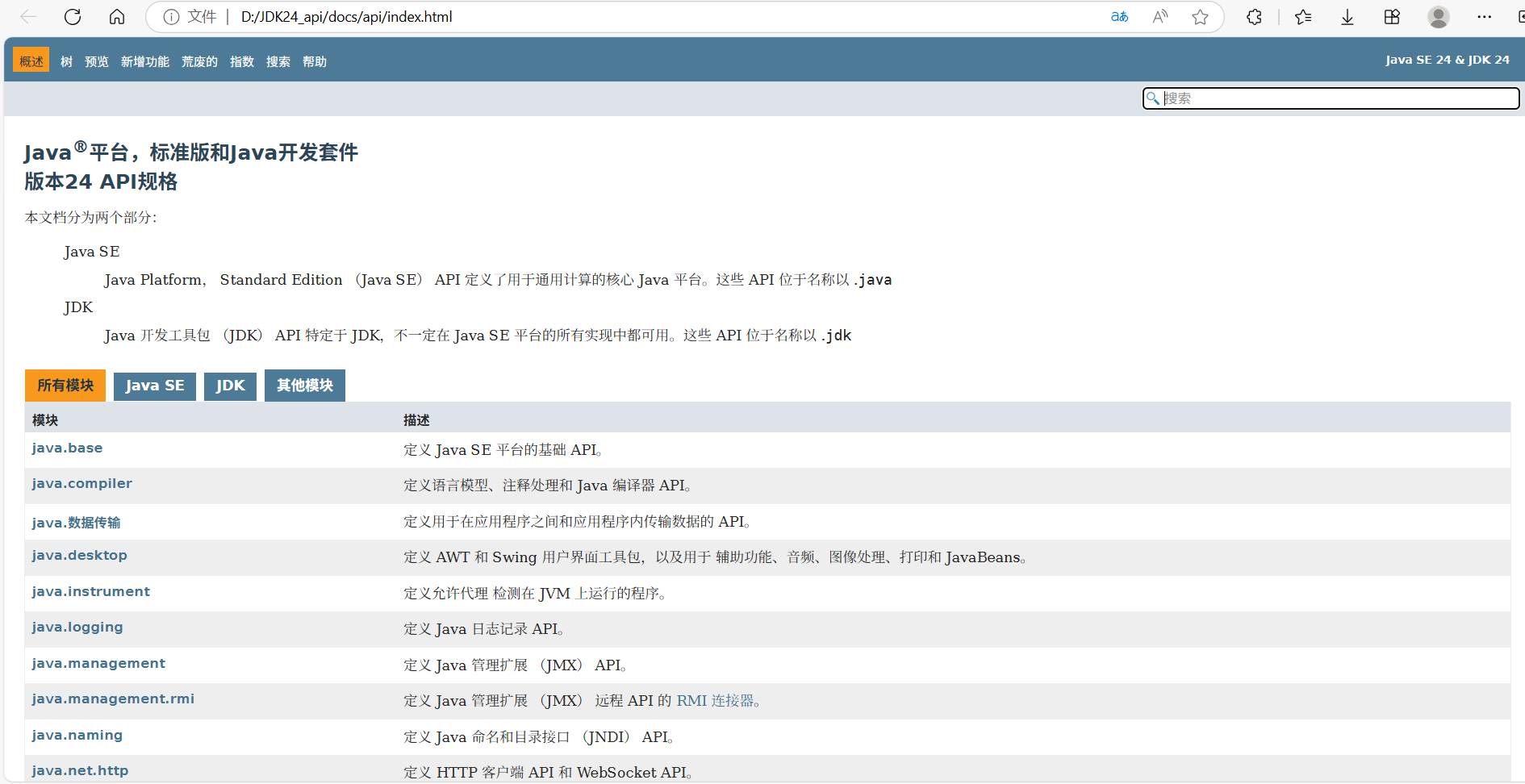Click into the 搜索 search field
Viewport: 1525px width, 784px height.
coord(1331,98)
